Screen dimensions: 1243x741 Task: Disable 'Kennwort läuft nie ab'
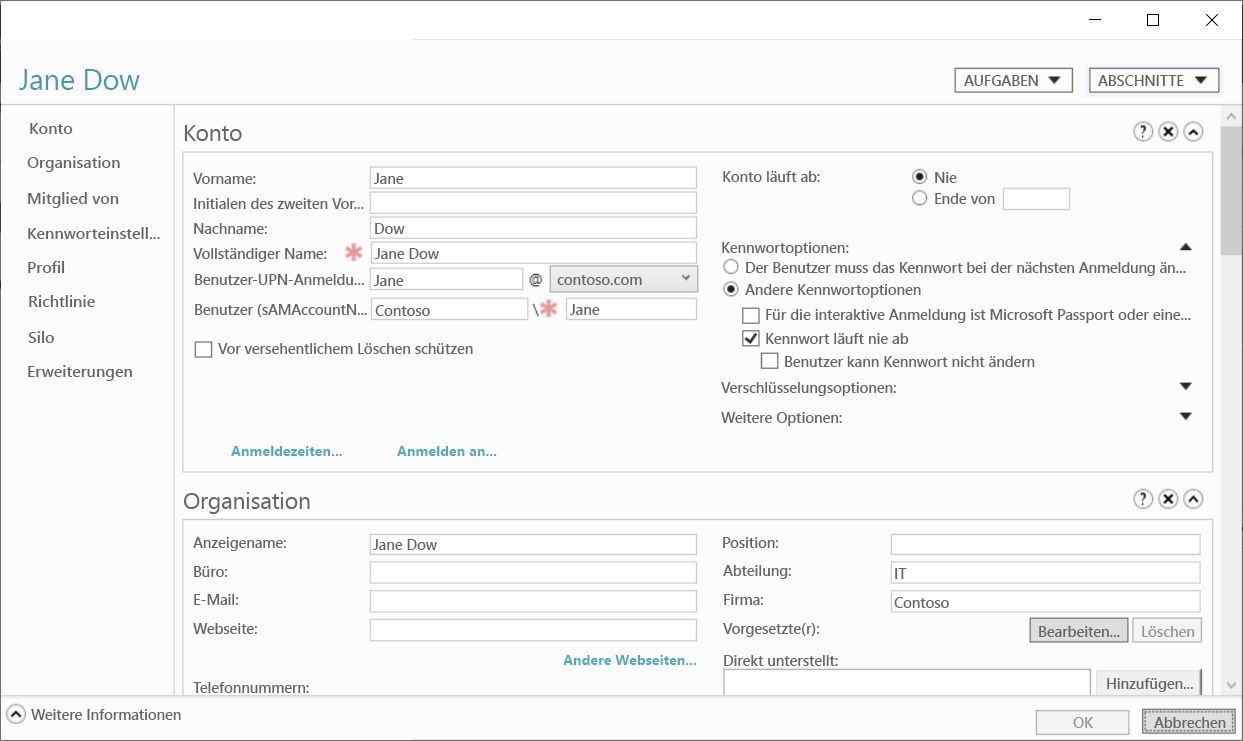click(750, 338)
